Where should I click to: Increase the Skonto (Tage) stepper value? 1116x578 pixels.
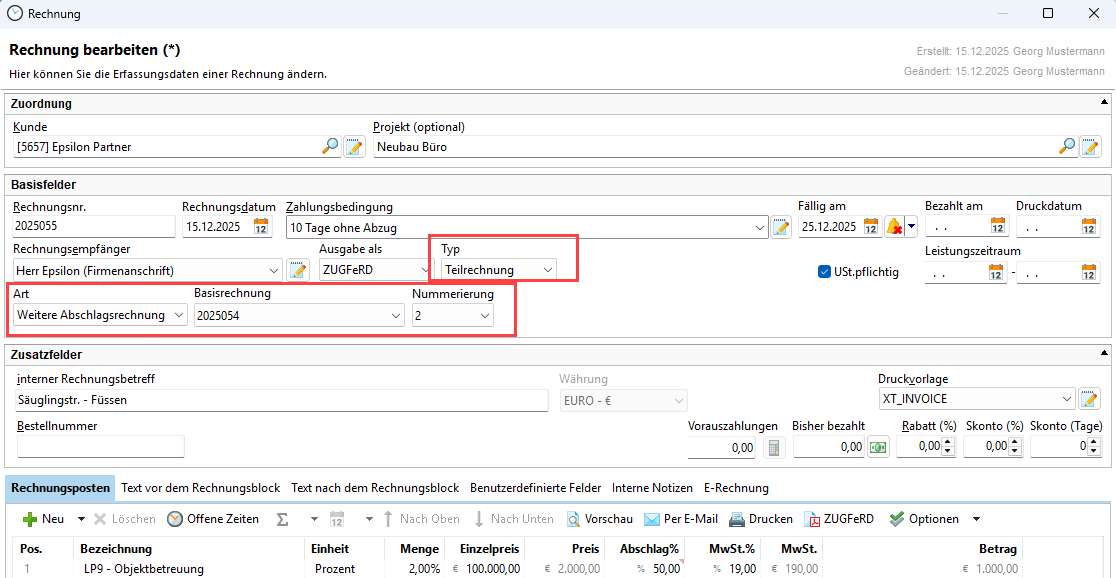[1095, 443]
